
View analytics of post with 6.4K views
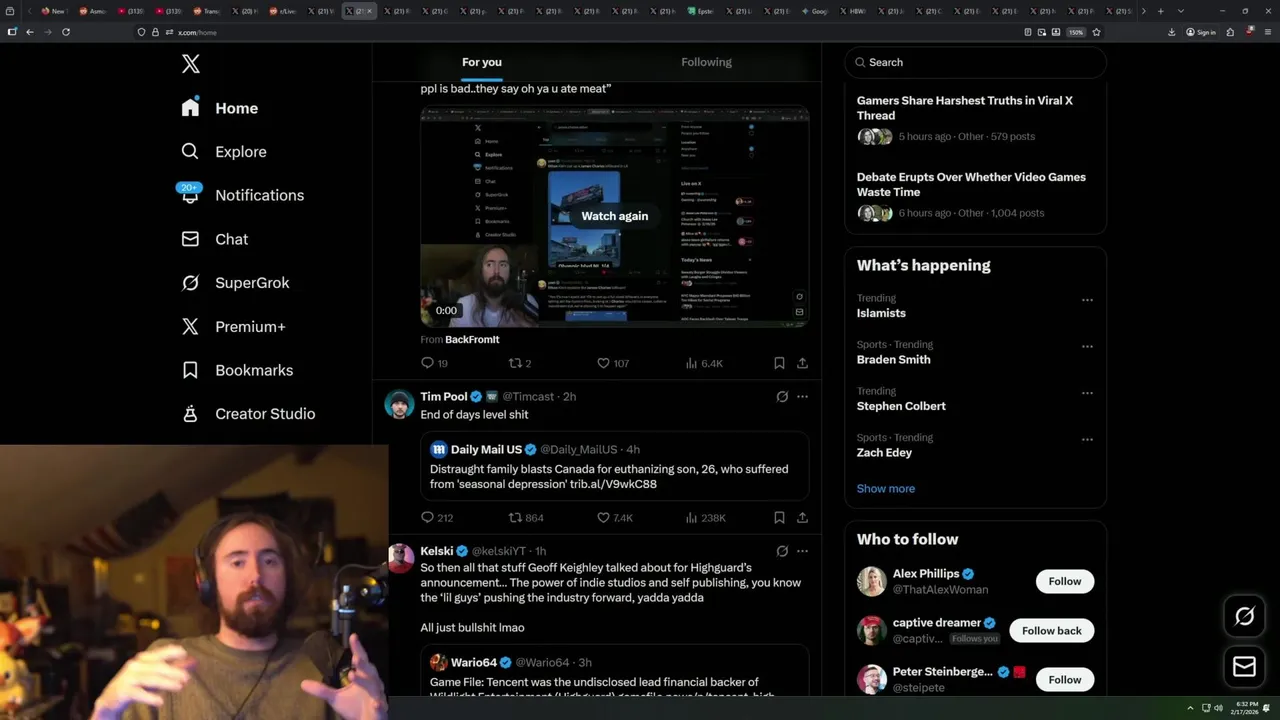(x=704, y=363)
